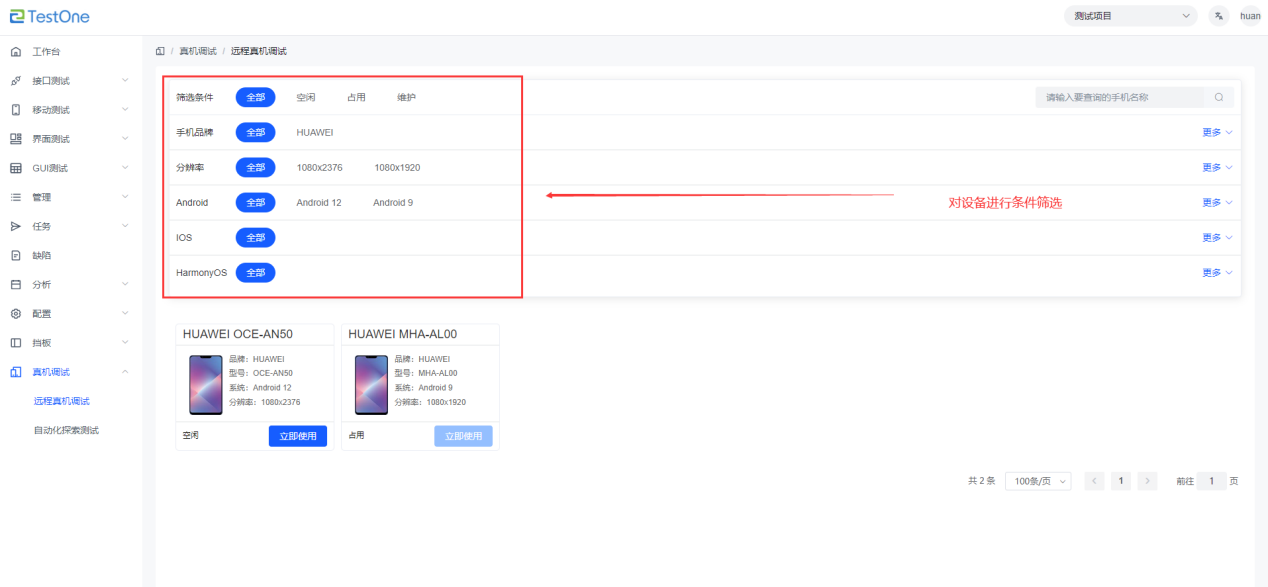Click the GUI测试 table icon

coord(16,168)
